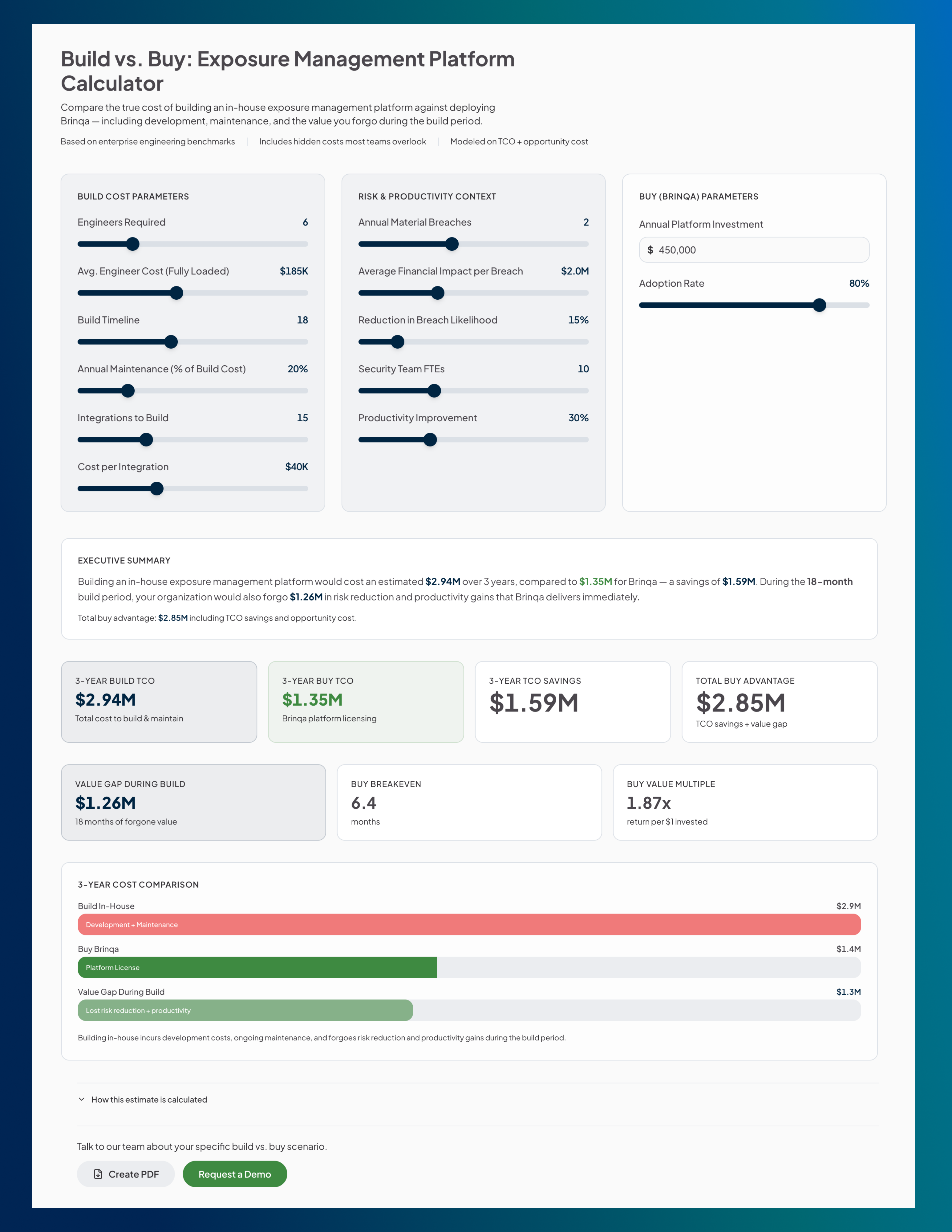The height and width of the screenshot is (1232, 952).
Task: Click the Cost per Integration slider handle
Action: 157,488
